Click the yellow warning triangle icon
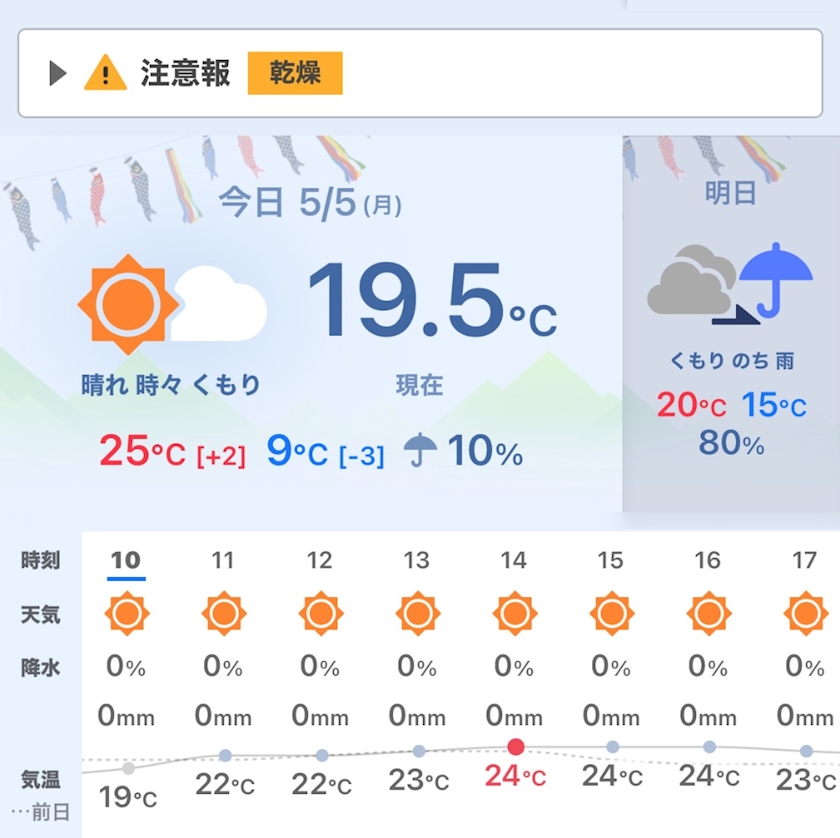 [105, 73]
